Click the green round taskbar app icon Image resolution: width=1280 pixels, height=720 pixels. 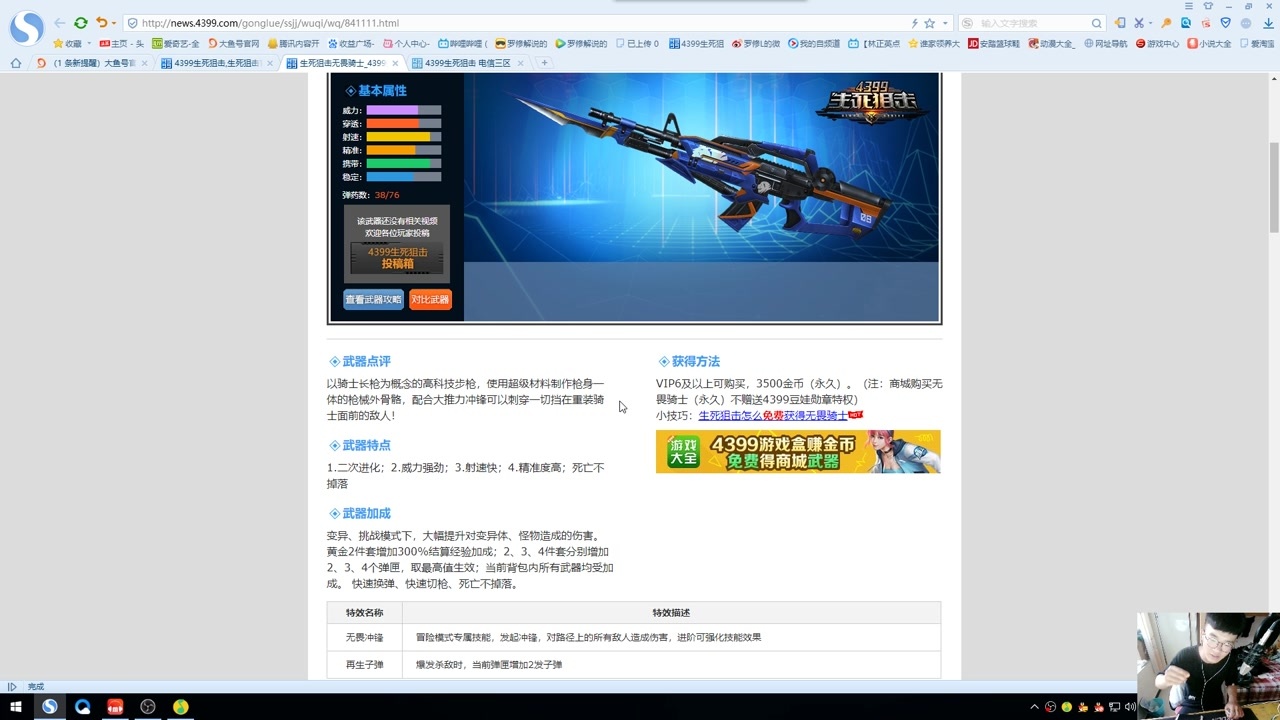(181, 707)
